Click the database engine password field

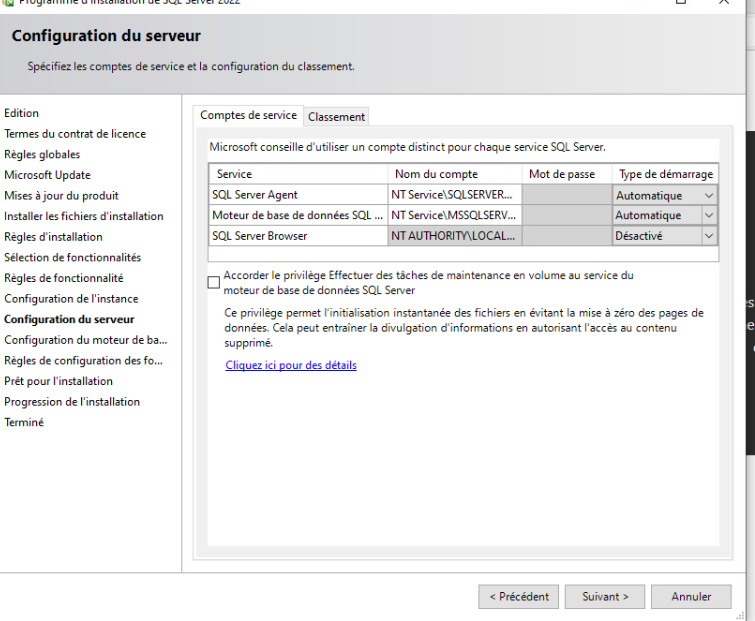coord(567,215)
